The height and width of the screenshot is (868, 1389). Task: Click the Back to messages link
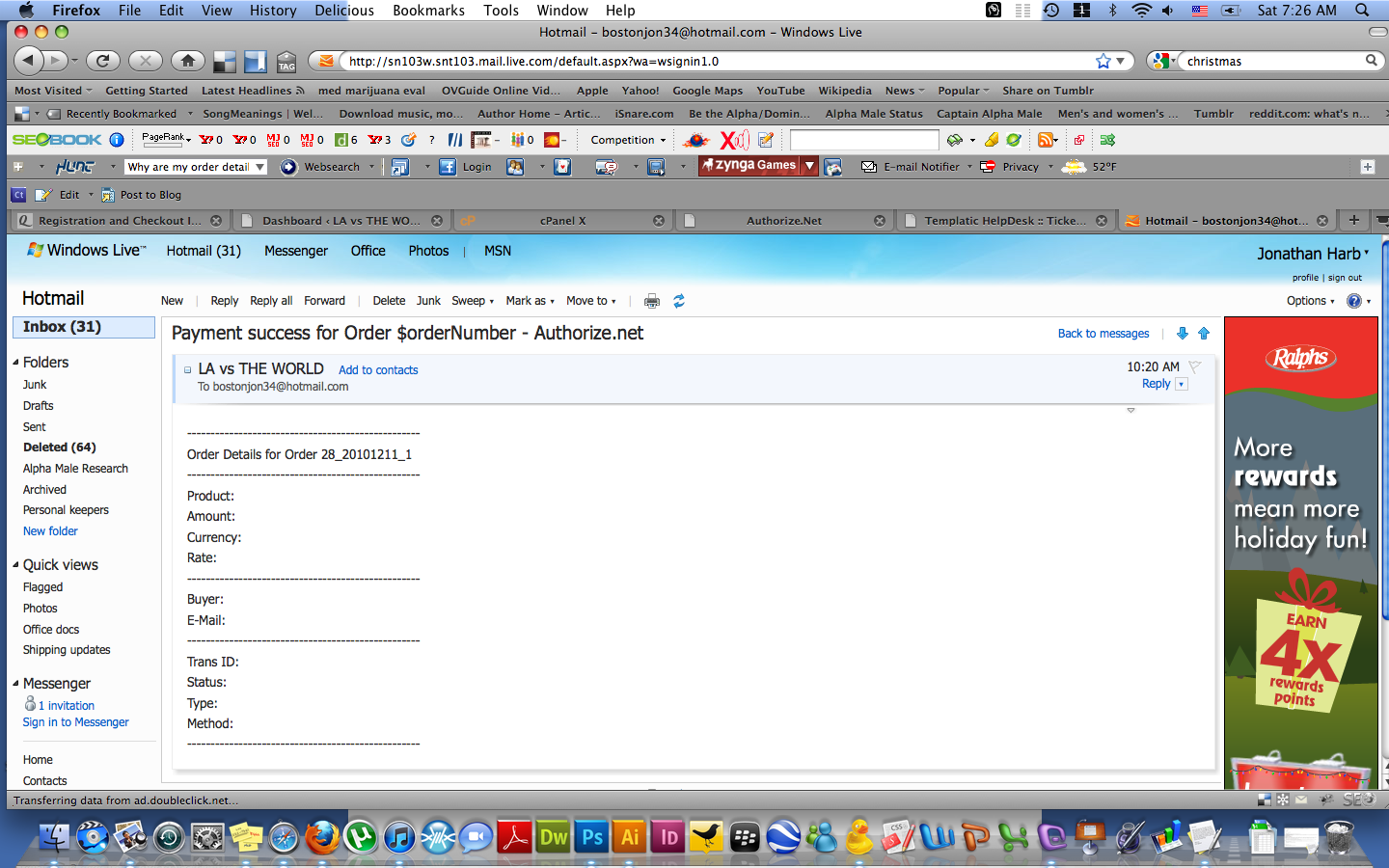point(1103,334)
